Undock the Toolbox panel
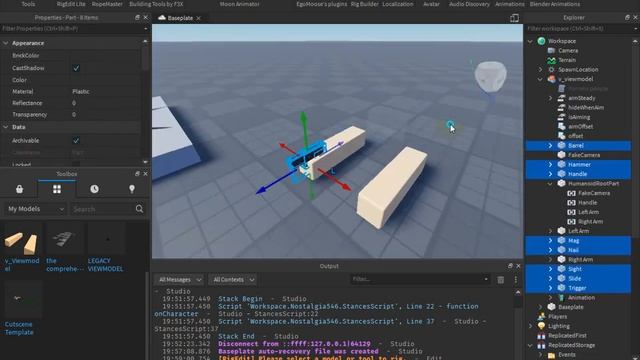640x360 pixels. [x=137, y=174]
